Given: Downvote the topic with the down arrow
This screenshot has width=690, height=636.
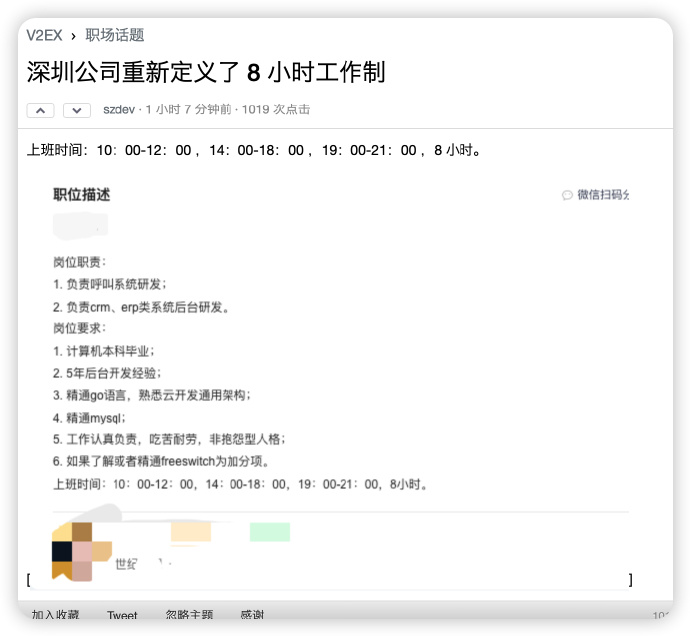Looking at the screenshot, I should pos(77,110).
